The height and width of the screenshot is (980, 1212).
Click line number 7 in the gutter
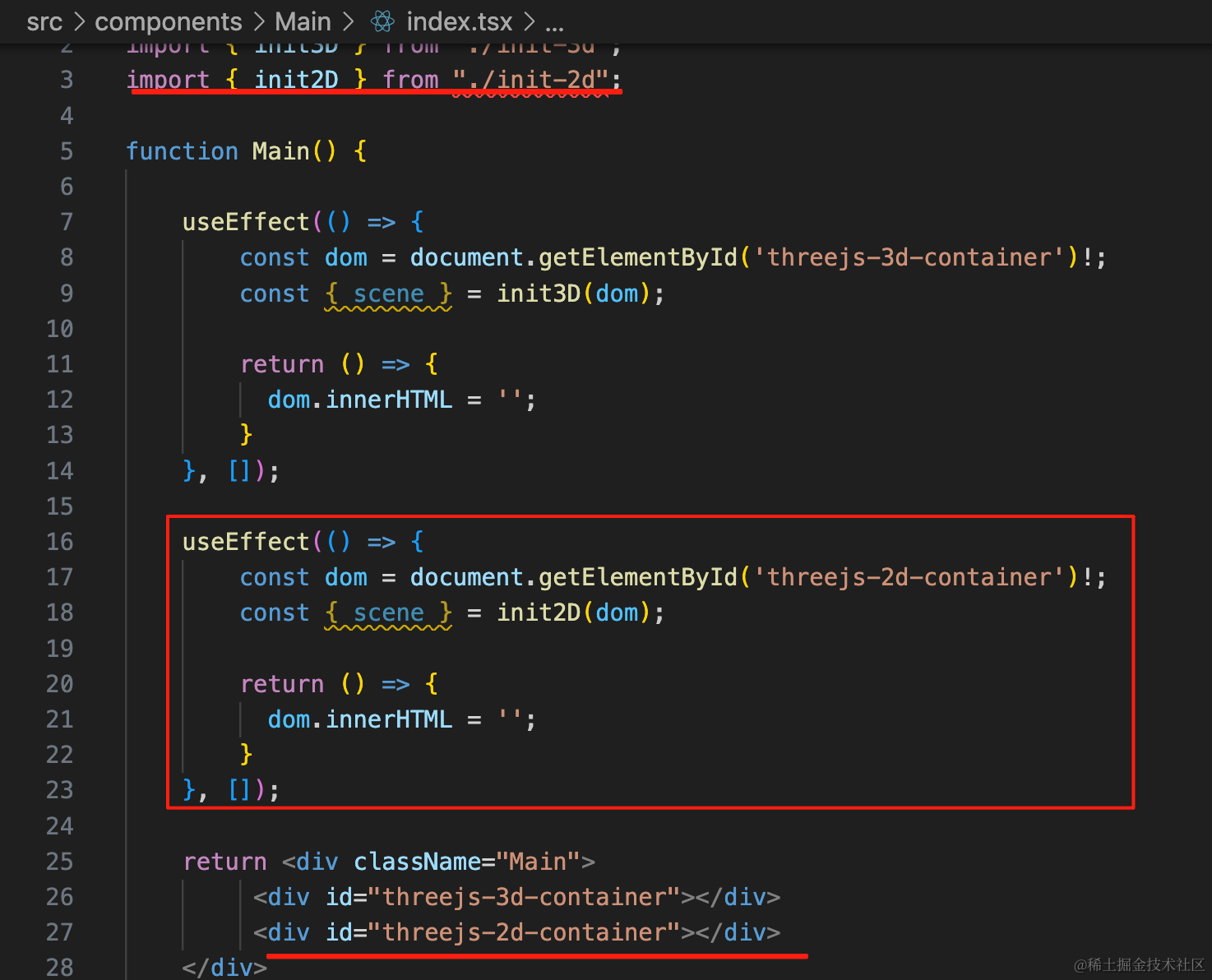click(67, 222)
